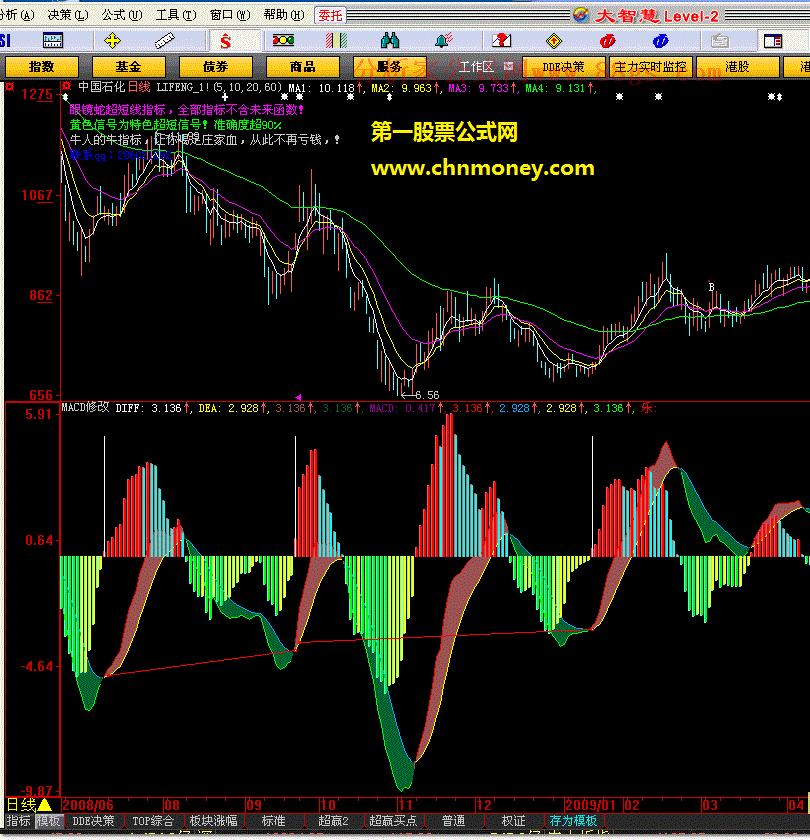Click the 04 month marker on timeline

tap(796, 805)
